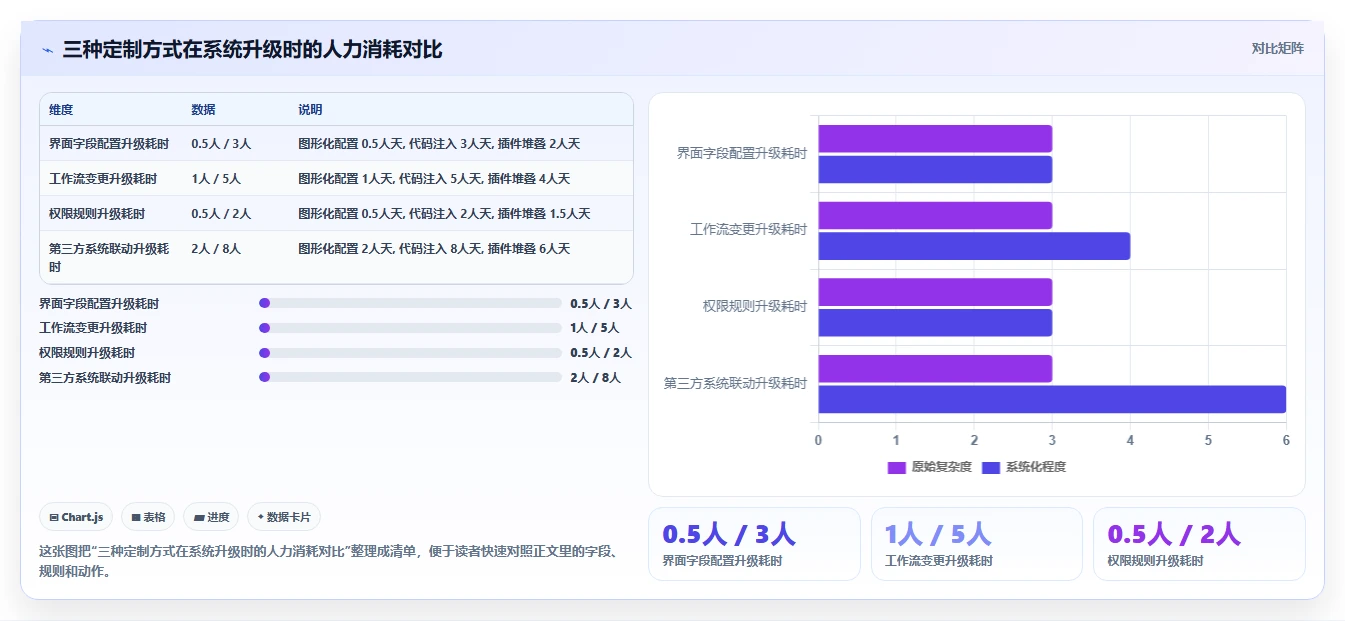Click the progress bar for 权限规则升级耗时

410,353
